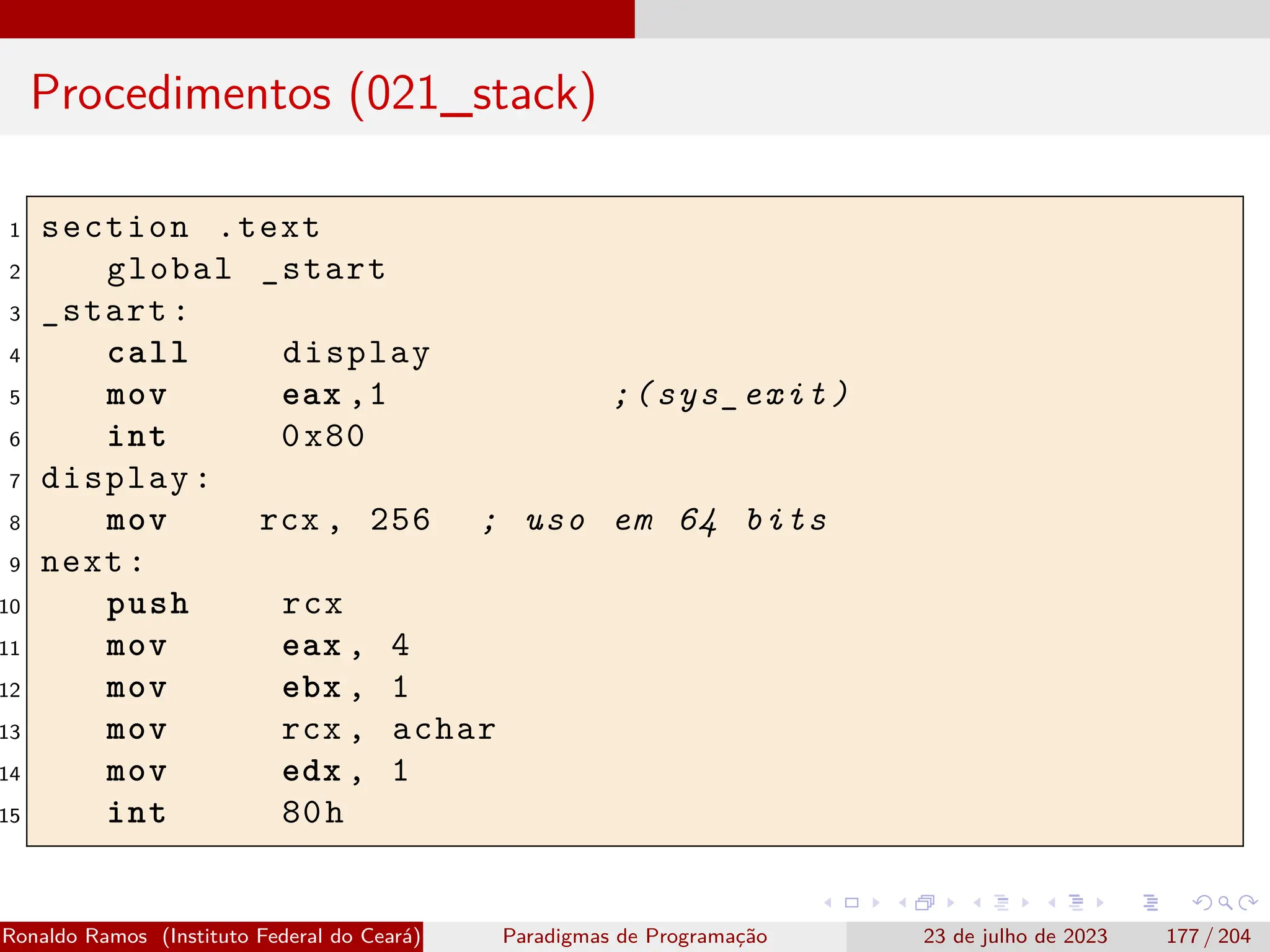Screen dimensions: 1270x952
Task: Click 'push rcx' instruction
Action: point(224,604)
